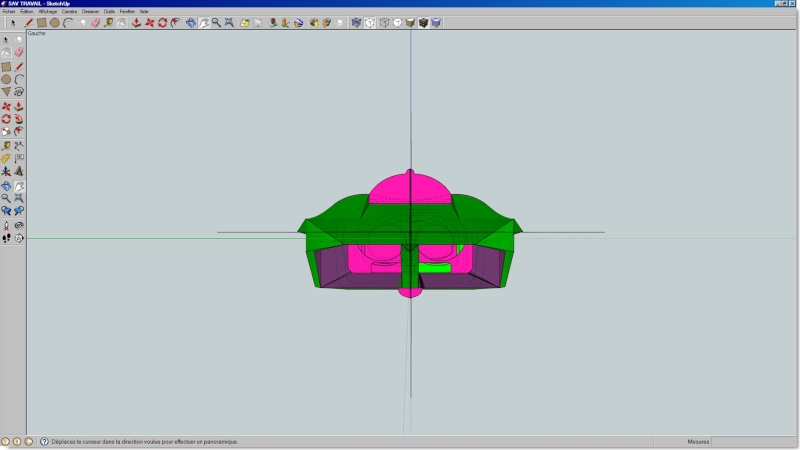
Task: Click the Add Location icon
Action: (245, 22)
